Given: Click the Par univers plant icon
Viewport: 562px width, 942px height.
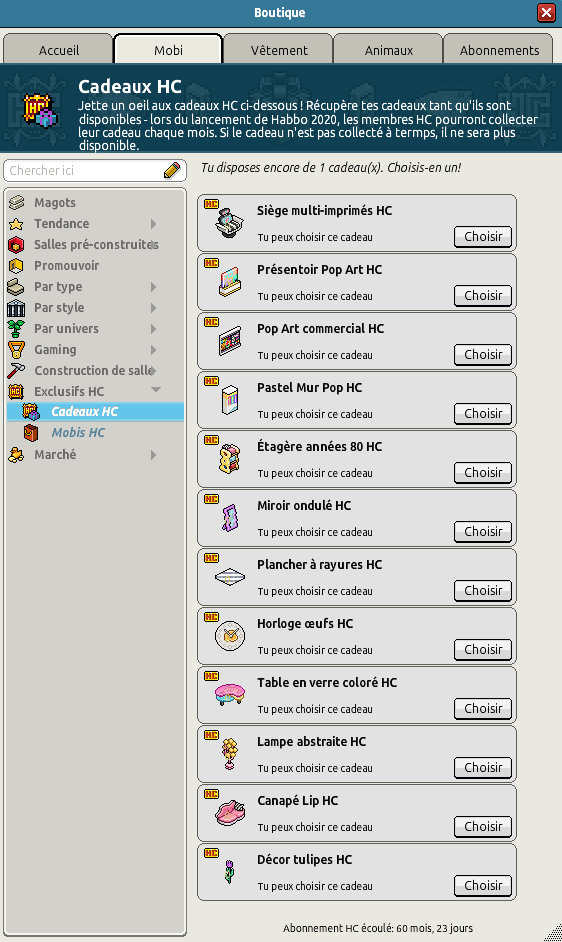Looking at the screenshot, I should coord(16,329).
